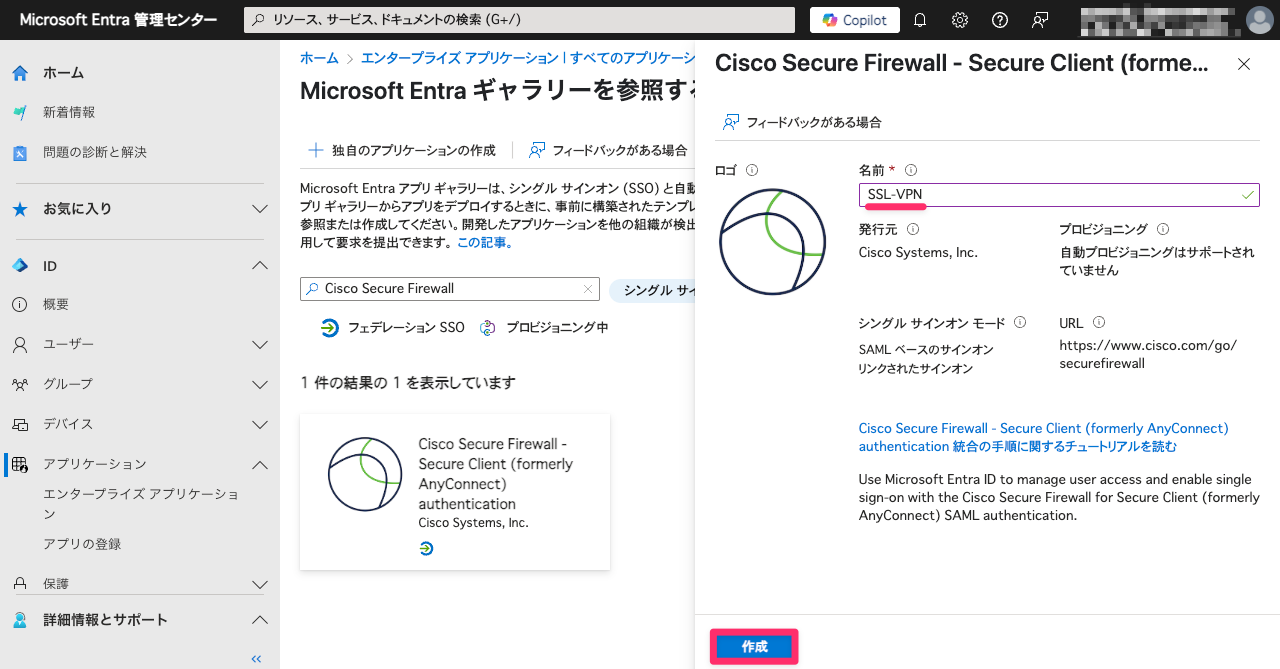This screenshot has width=1280, height=669.
Task: Click the help question mark icon
Action: [1000, 20]
